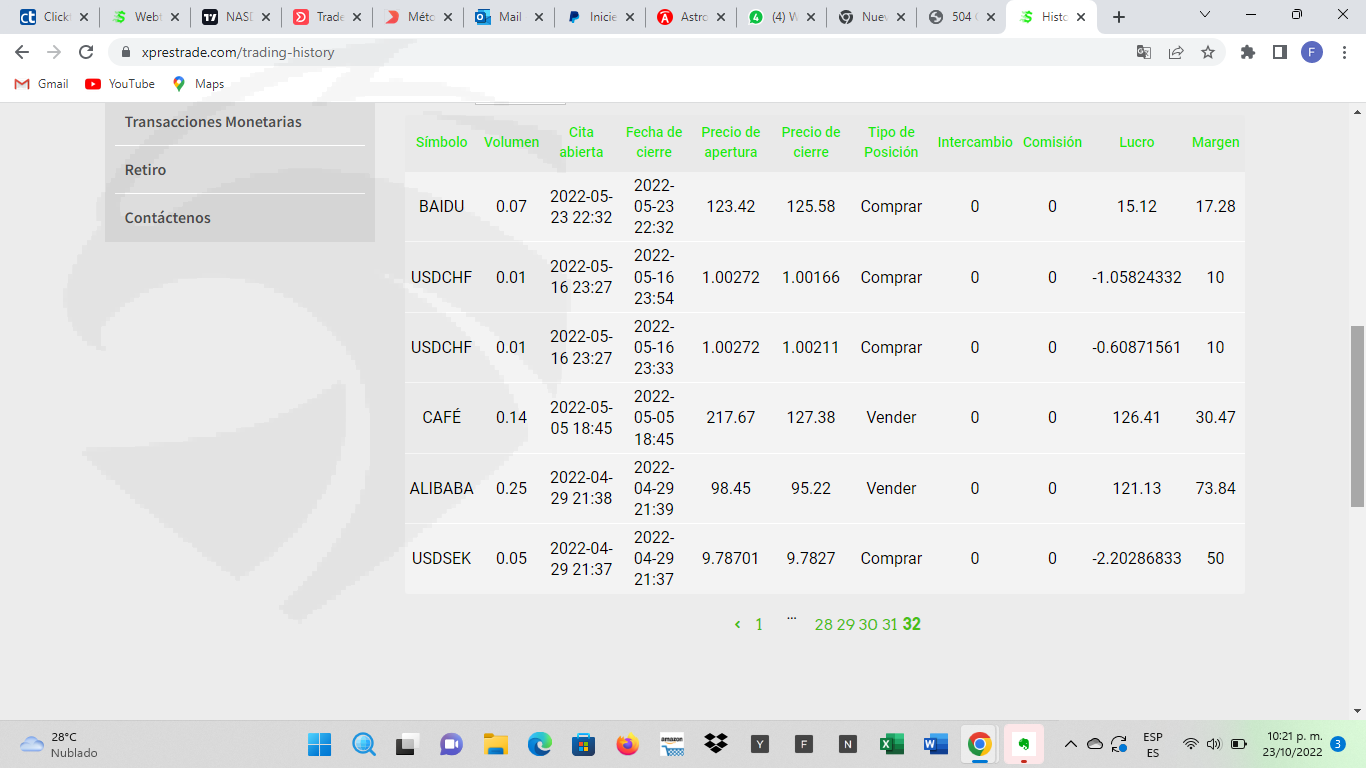Image resolution: width=1366 pixels, height=768 pixels.
Task: Open Word from the taskbar
Action: point(936,744)
